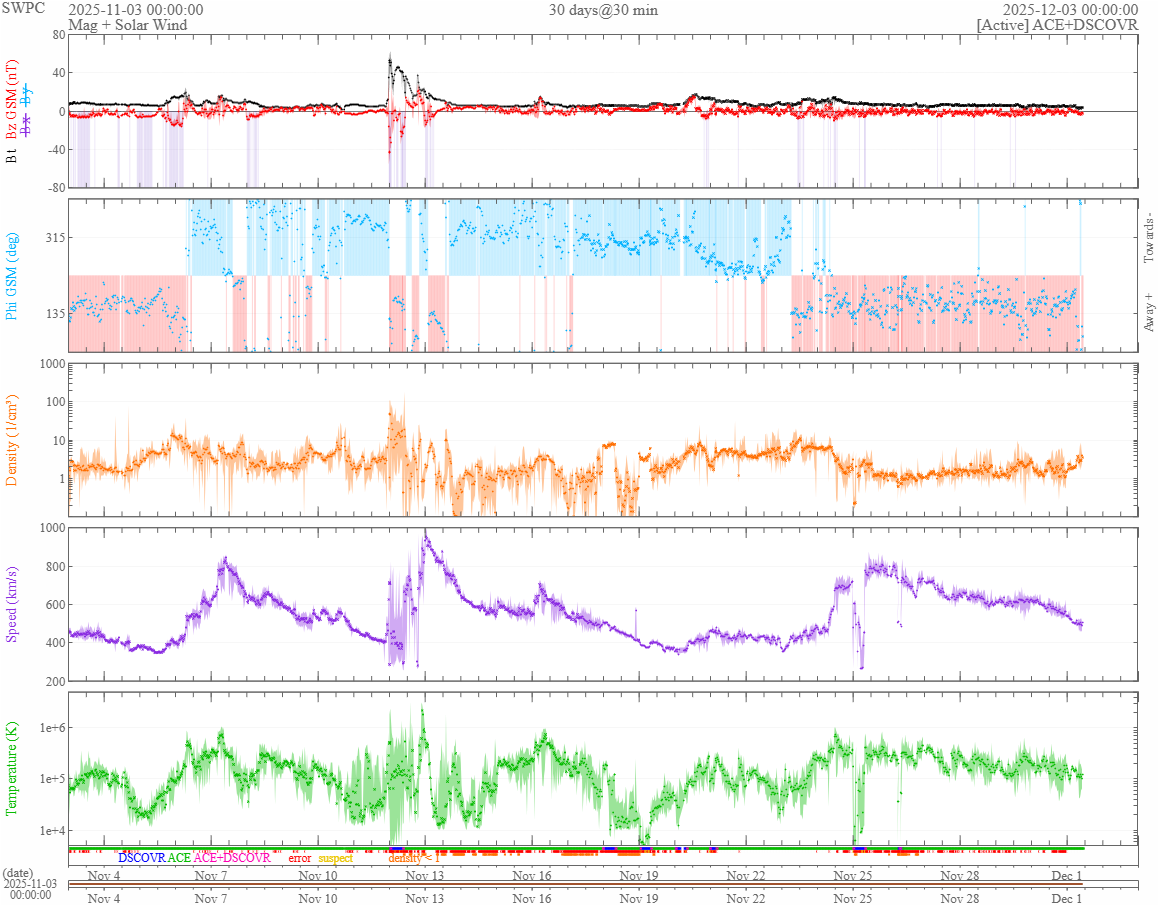This screenshot has height=905, width=1158.
Task: Click the '100' tick on the density axis
Action: coord(55,402)
